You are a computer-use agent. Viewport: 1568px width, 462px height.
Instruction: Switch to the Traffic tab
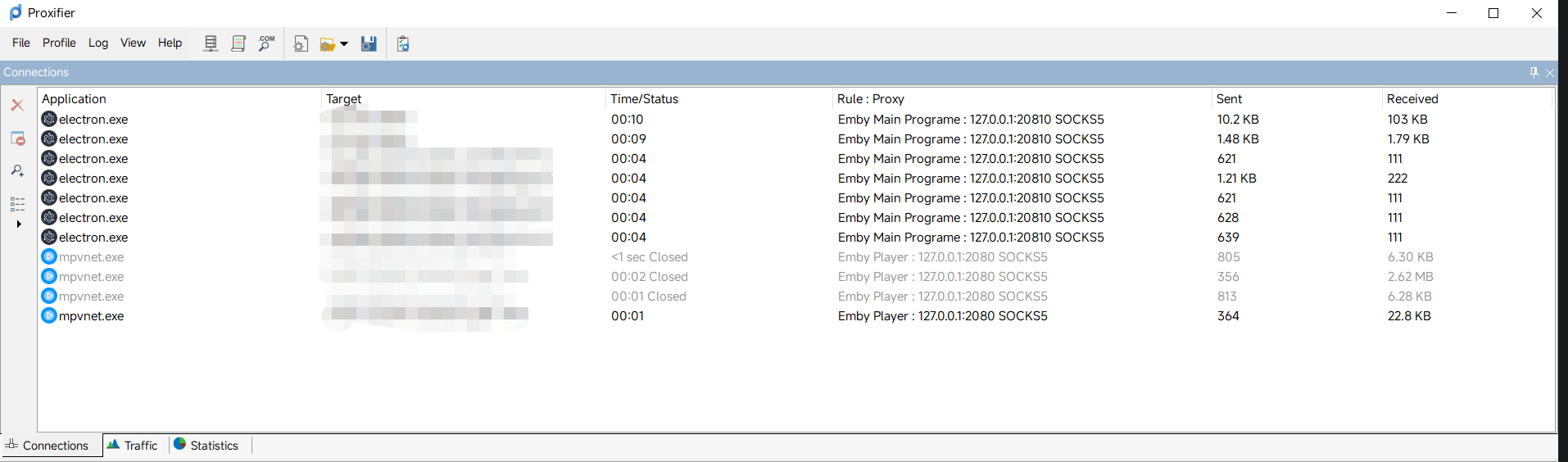coord(133,446)
